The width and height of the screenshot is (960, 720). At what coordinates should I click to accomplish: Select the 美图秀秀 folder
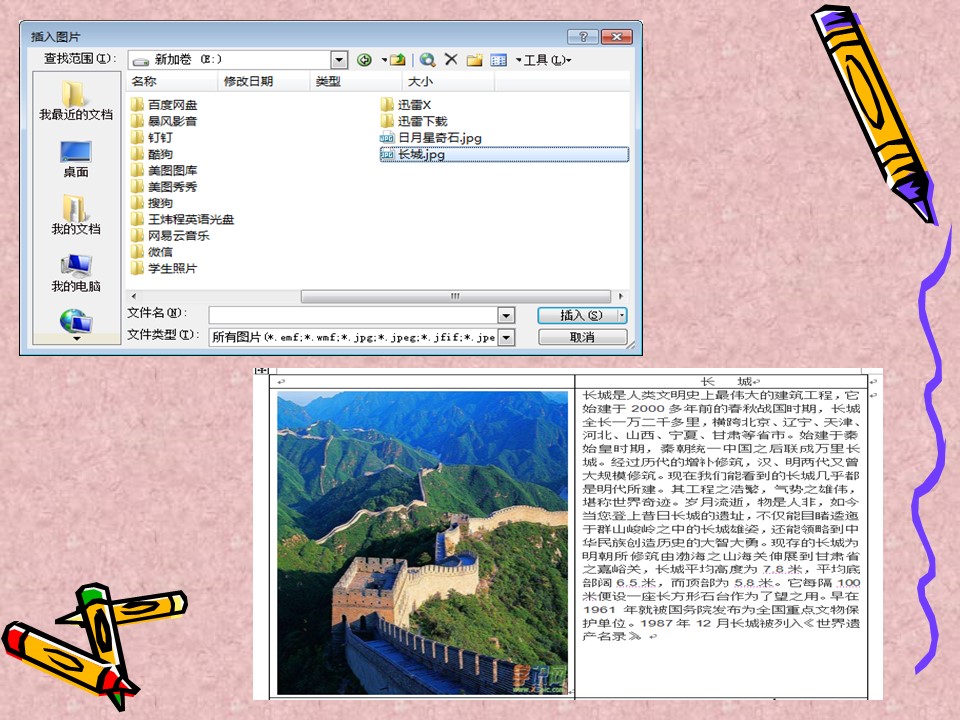coord(164,187)
